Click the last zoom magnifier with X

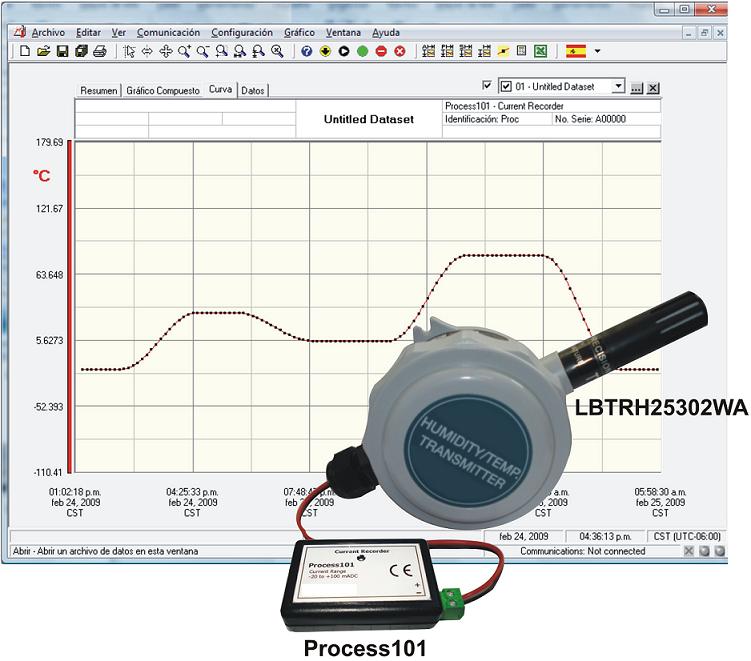(277, 51)
